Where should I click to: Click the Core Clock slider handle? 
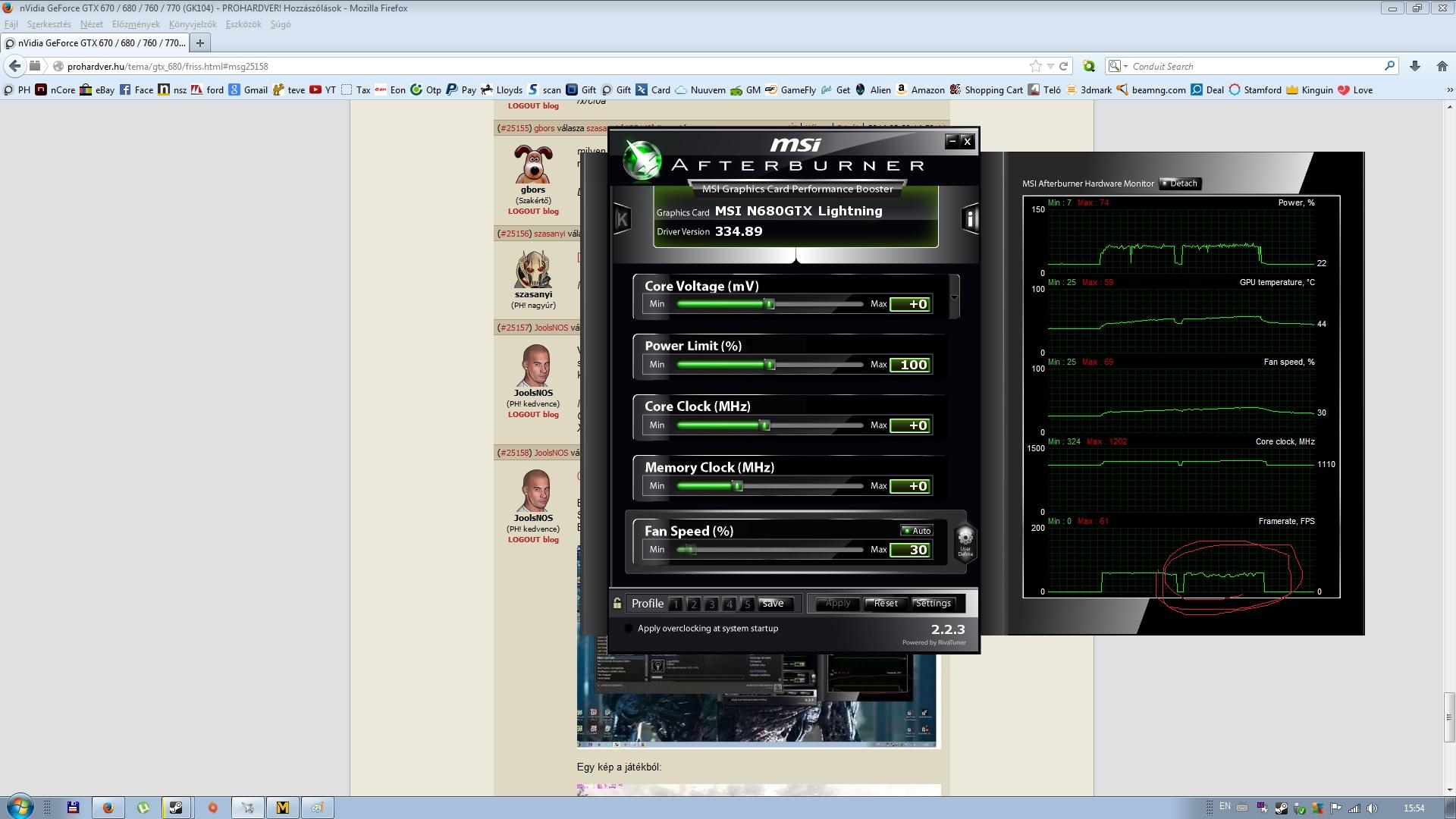pyautogui.click(x=765, y=425)
